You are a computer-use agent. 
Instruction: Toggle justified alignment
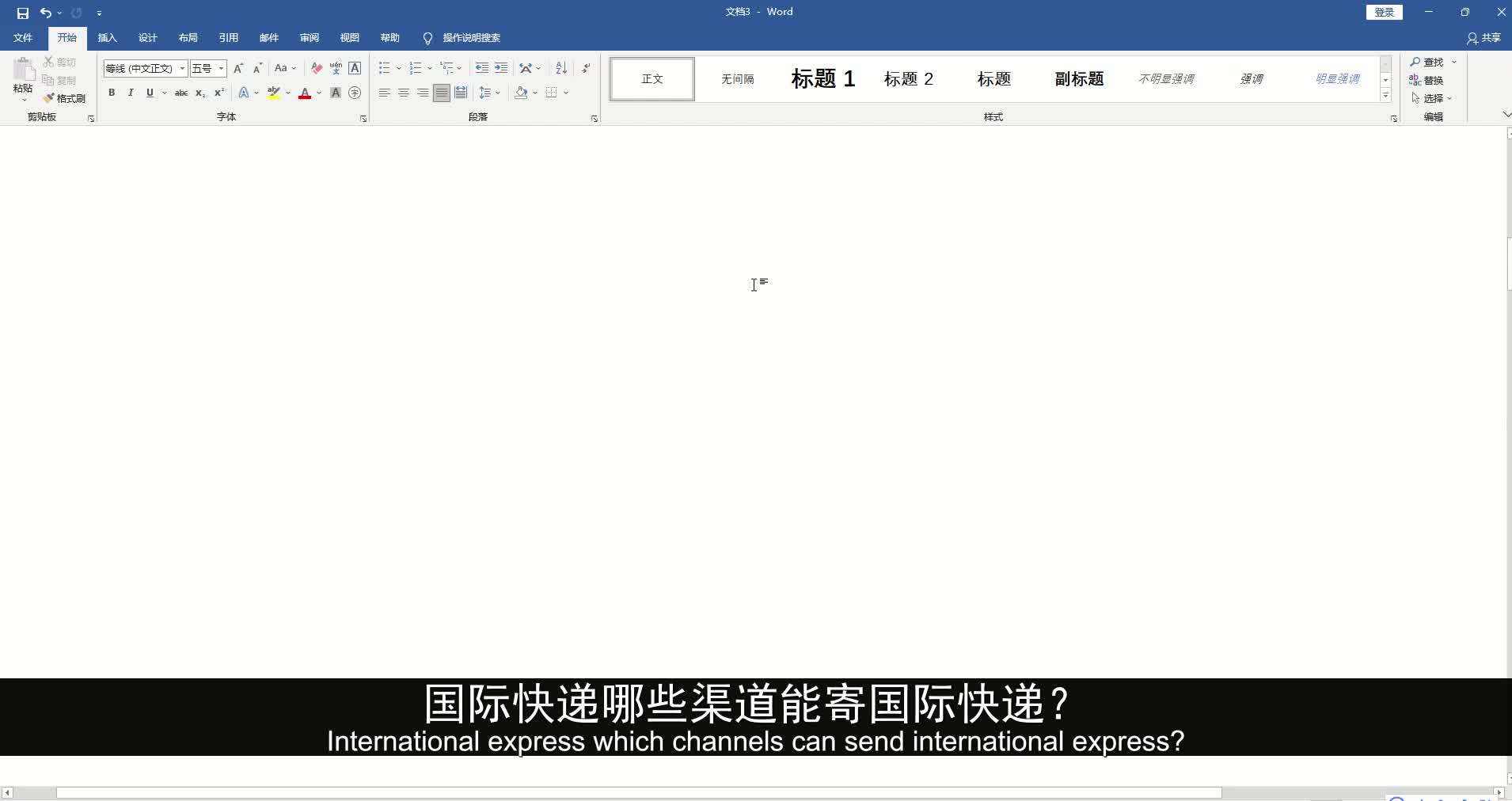tap(442, 93)
